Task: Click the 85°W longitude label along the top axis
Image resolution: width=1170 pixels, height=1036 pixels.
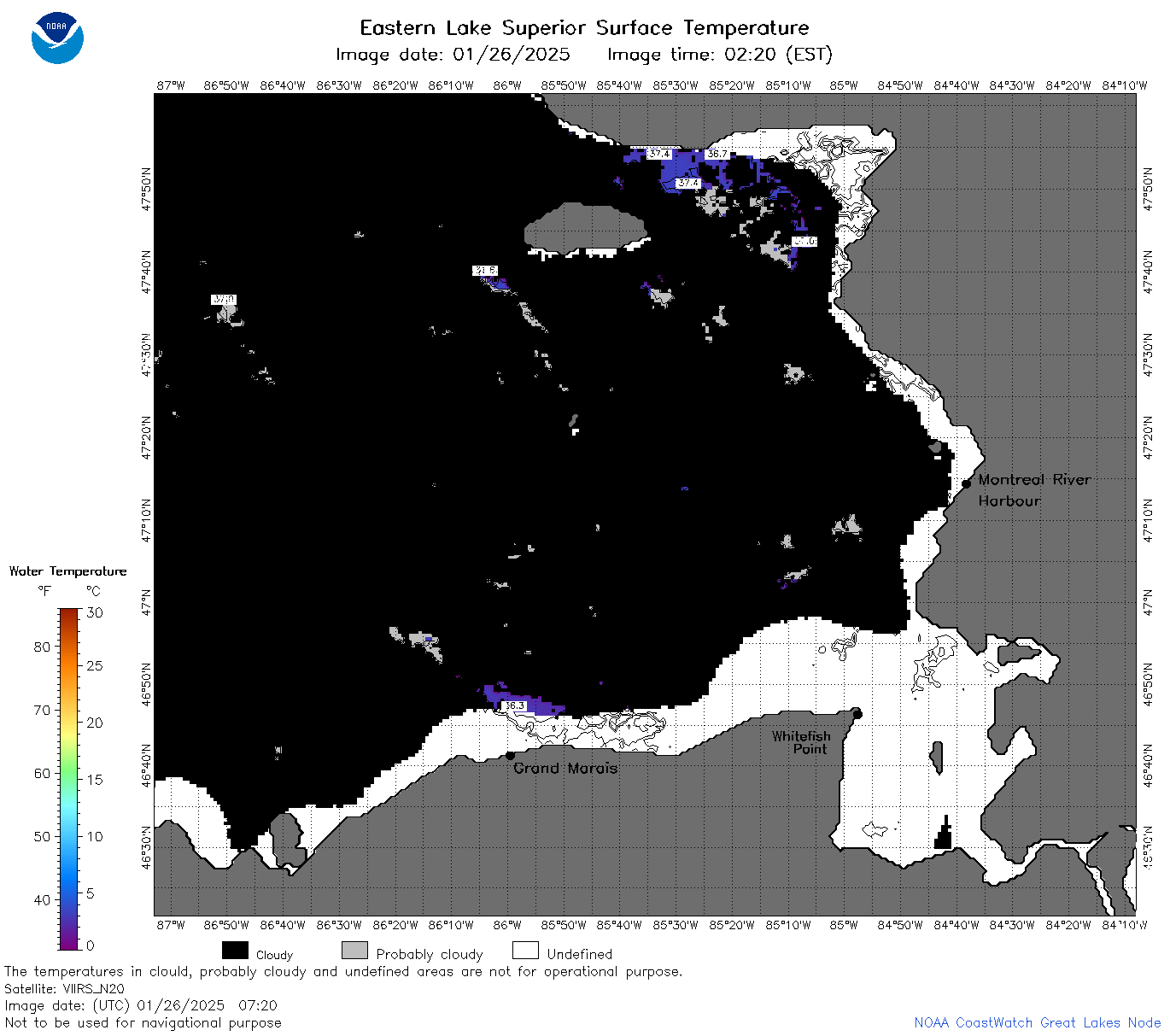Action: (x=844, y=85)
